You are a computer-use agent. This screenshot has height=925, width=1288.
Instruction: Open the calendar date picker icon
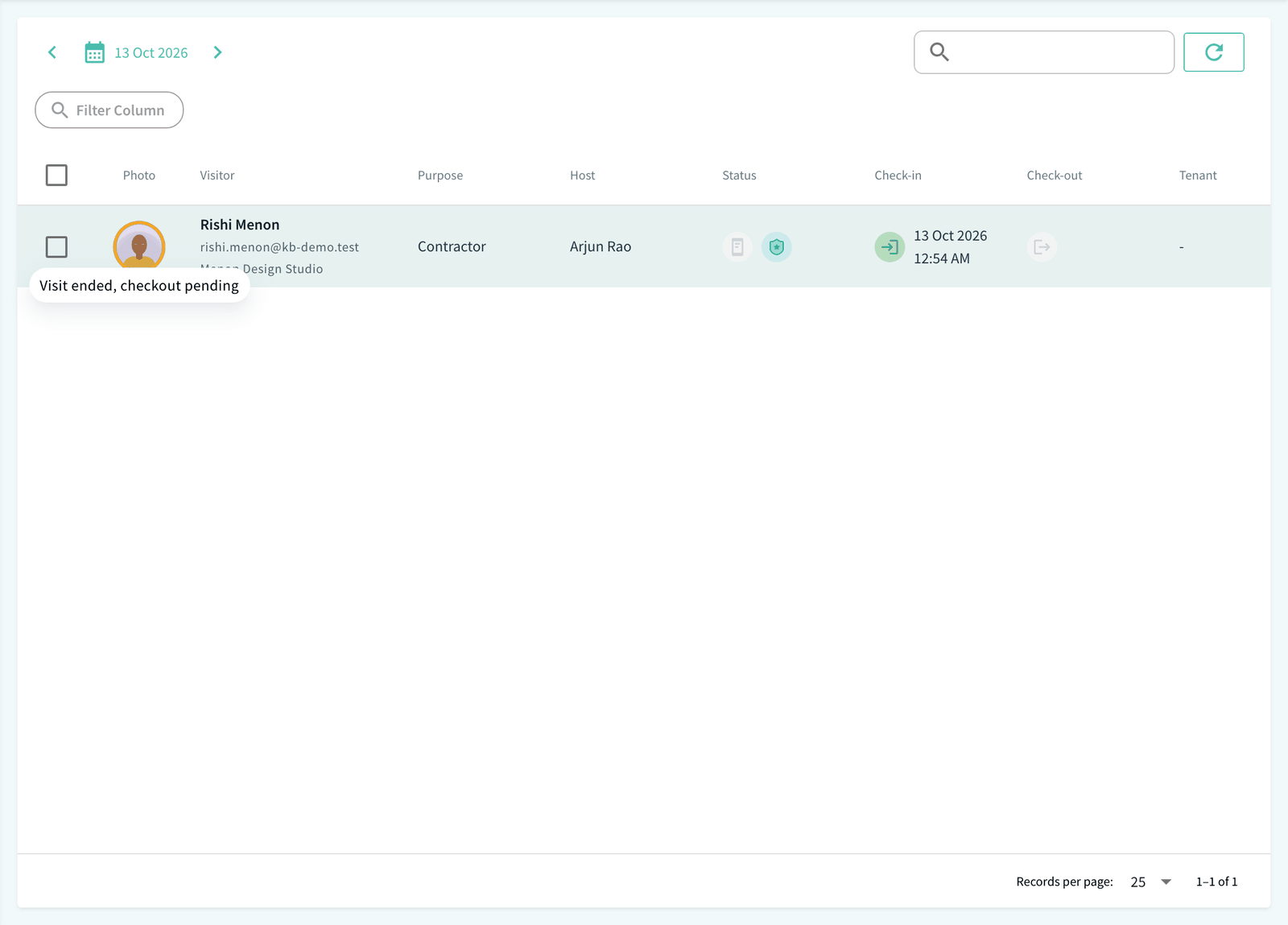point(95,52)
